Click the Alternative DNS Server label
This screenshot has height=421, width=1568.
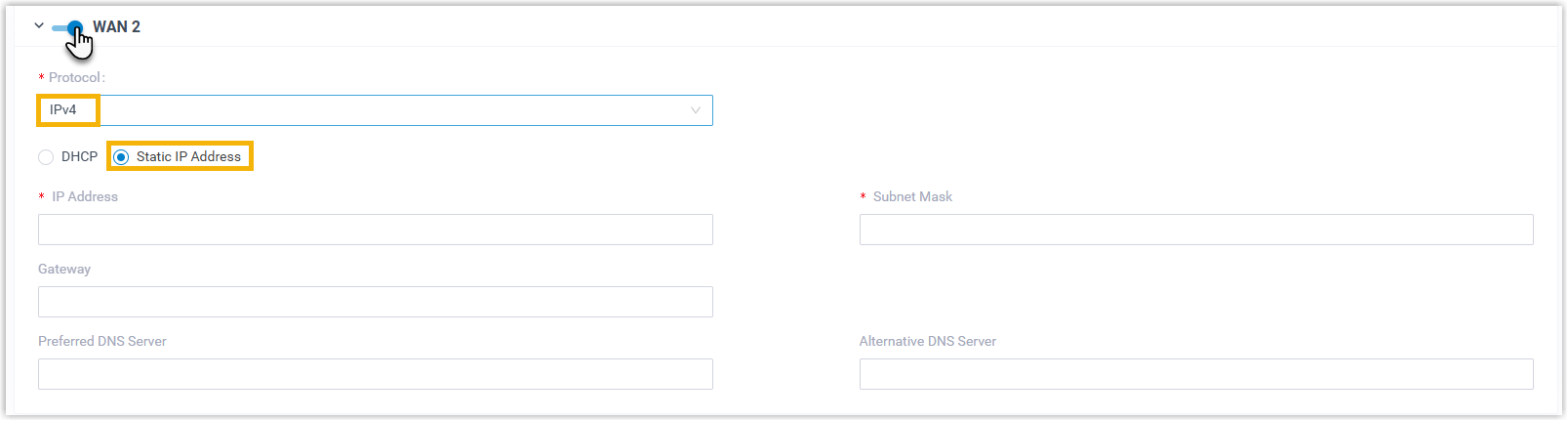928,341
